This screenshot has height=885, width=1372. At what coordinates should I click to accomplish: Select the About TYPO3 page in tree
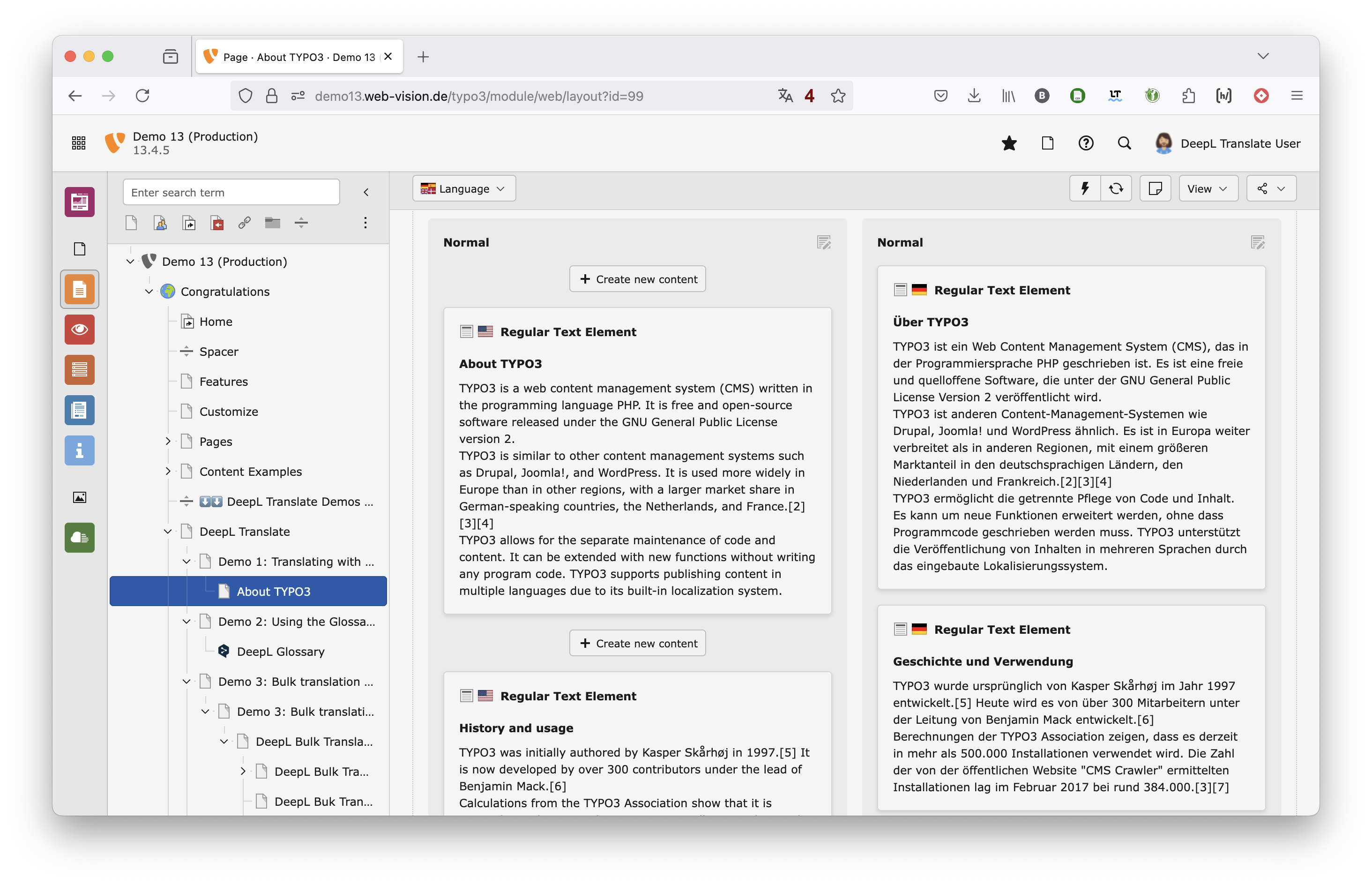tap(248, 592)
